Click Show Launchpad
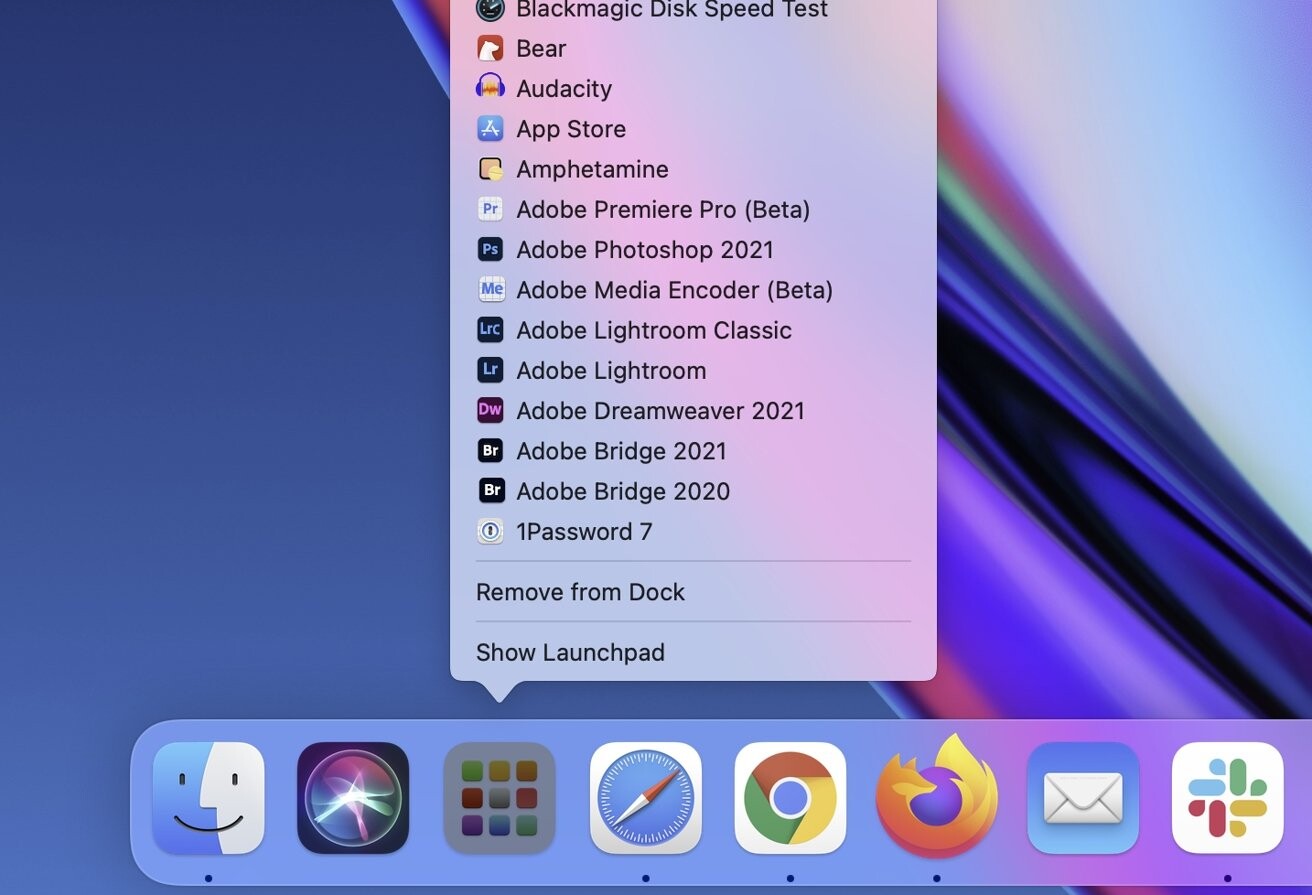The height and width of the screenshot is (895, 1312). [570, 652]
